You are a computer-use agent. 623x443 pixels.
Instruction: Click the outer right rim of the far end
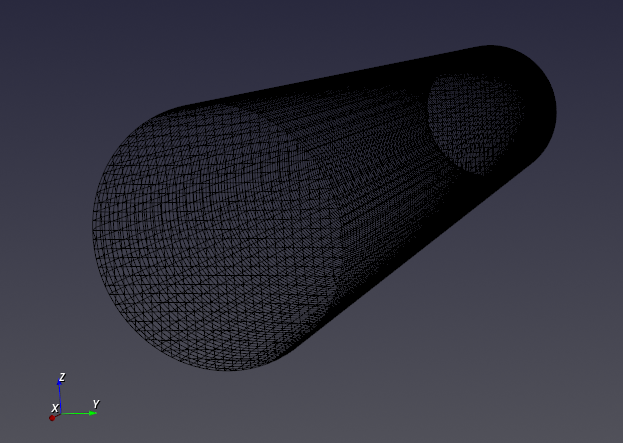[x=554, y=112]
